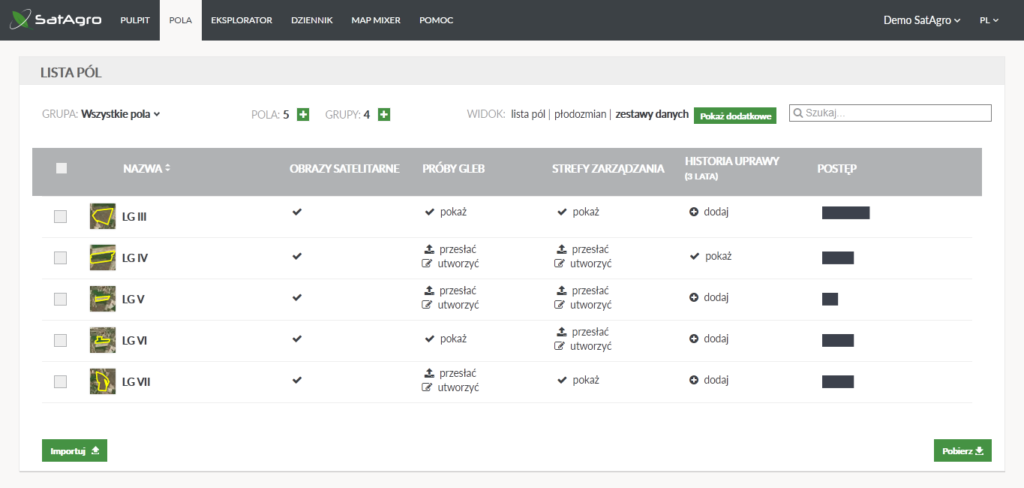Go to the MAP MIXER tab
Viewport: 1024px width, 488px height.
[375, 20]
